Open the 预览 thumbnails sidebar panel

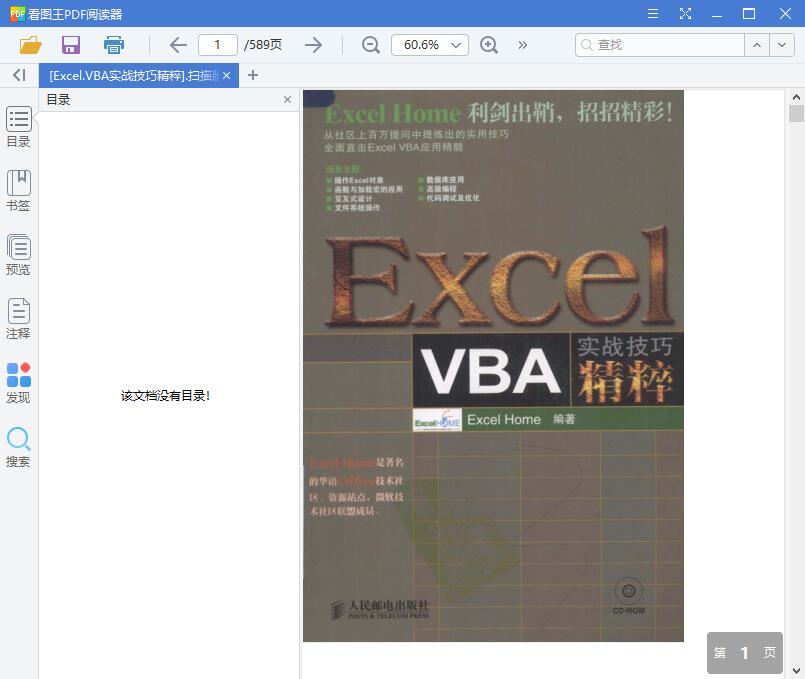18,255
